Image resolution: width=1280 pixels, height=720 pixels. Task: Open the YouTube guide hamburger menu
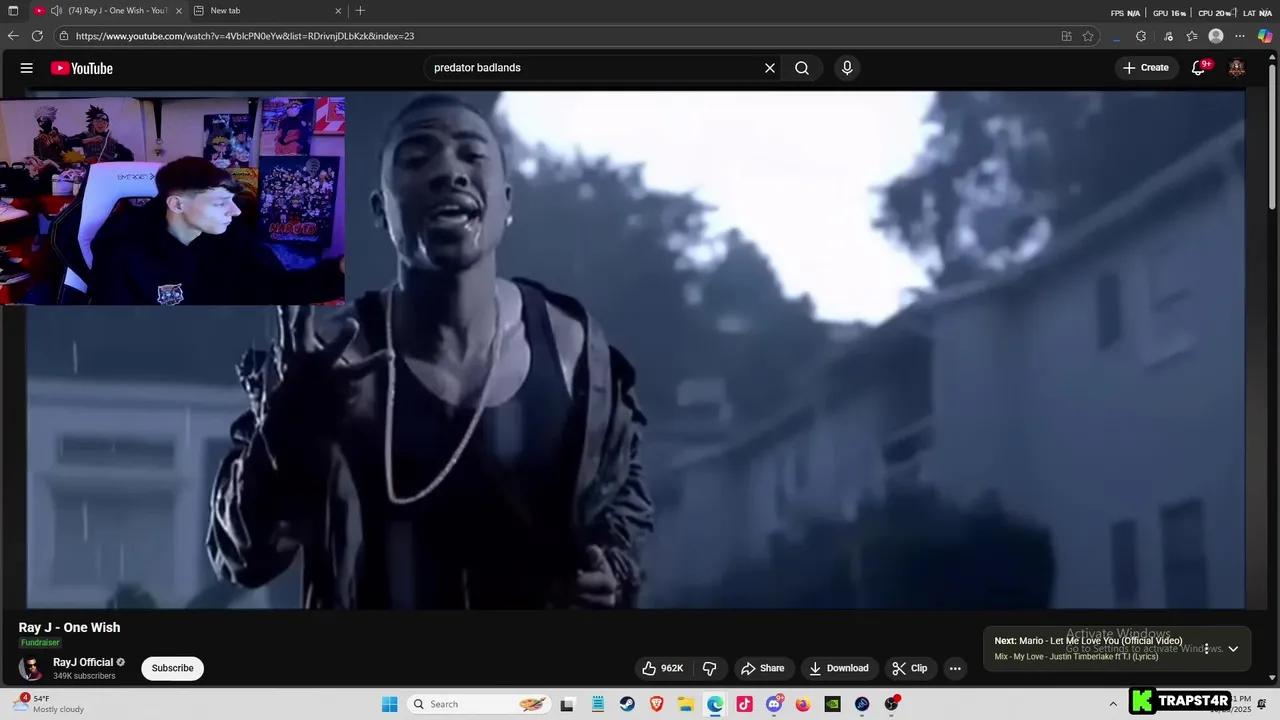[27, 68]
